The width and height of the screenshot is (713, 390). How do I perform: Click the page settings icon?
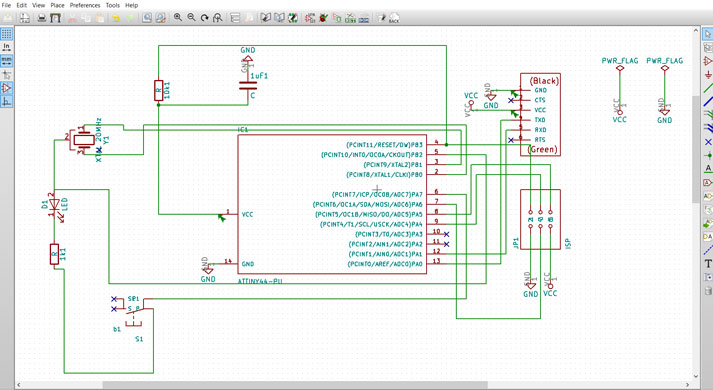point(25,18)
